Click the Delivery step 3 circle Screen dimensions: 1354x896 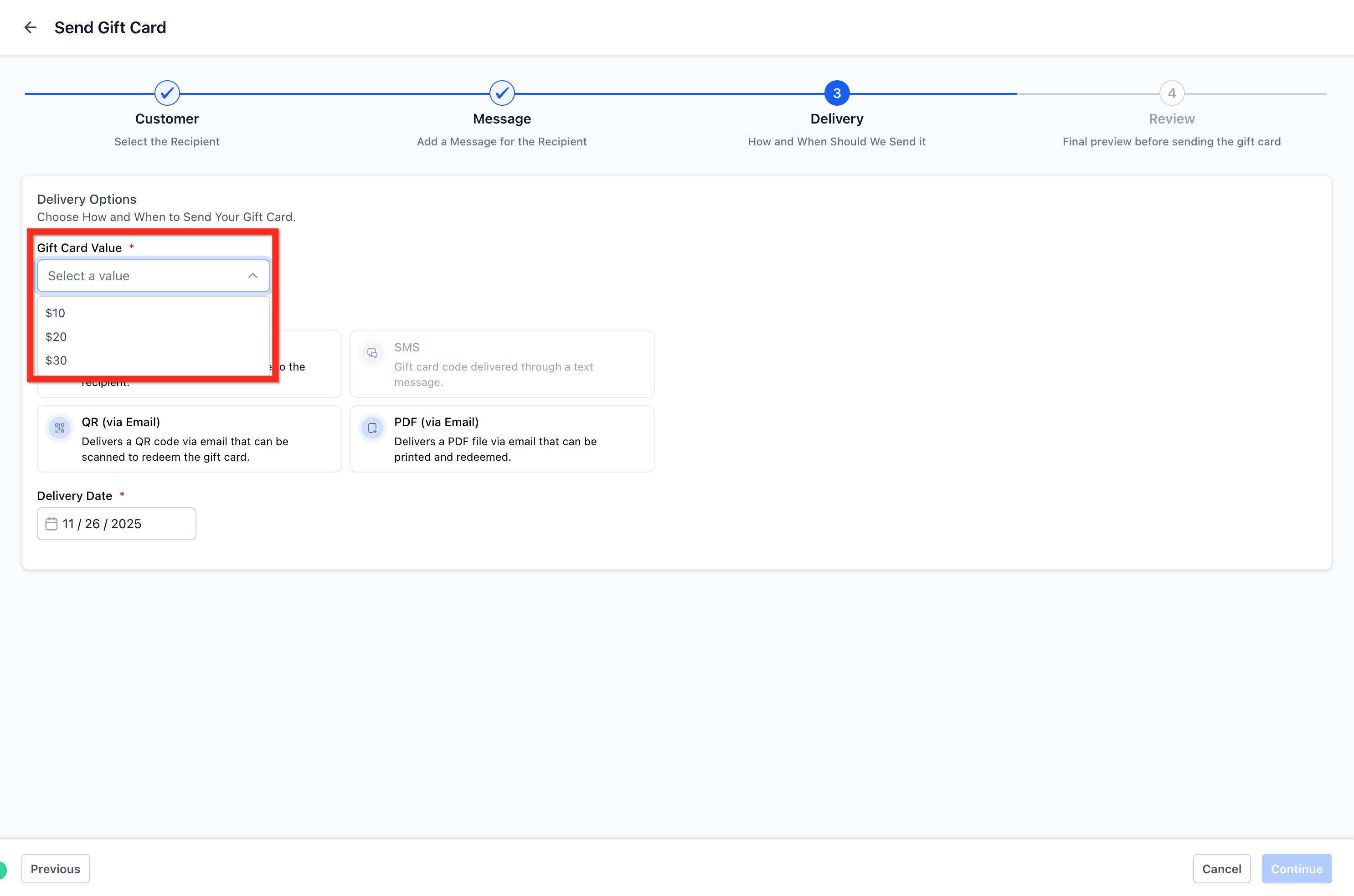[x=836, y=93]
